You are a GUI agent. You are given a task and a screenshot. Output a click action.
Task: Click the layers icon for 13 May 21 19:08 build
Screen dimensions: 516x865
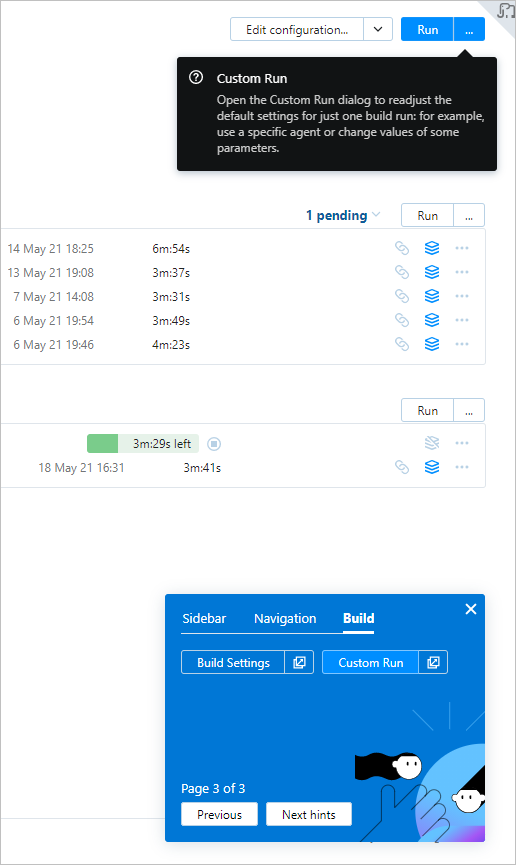coord(432,272)
